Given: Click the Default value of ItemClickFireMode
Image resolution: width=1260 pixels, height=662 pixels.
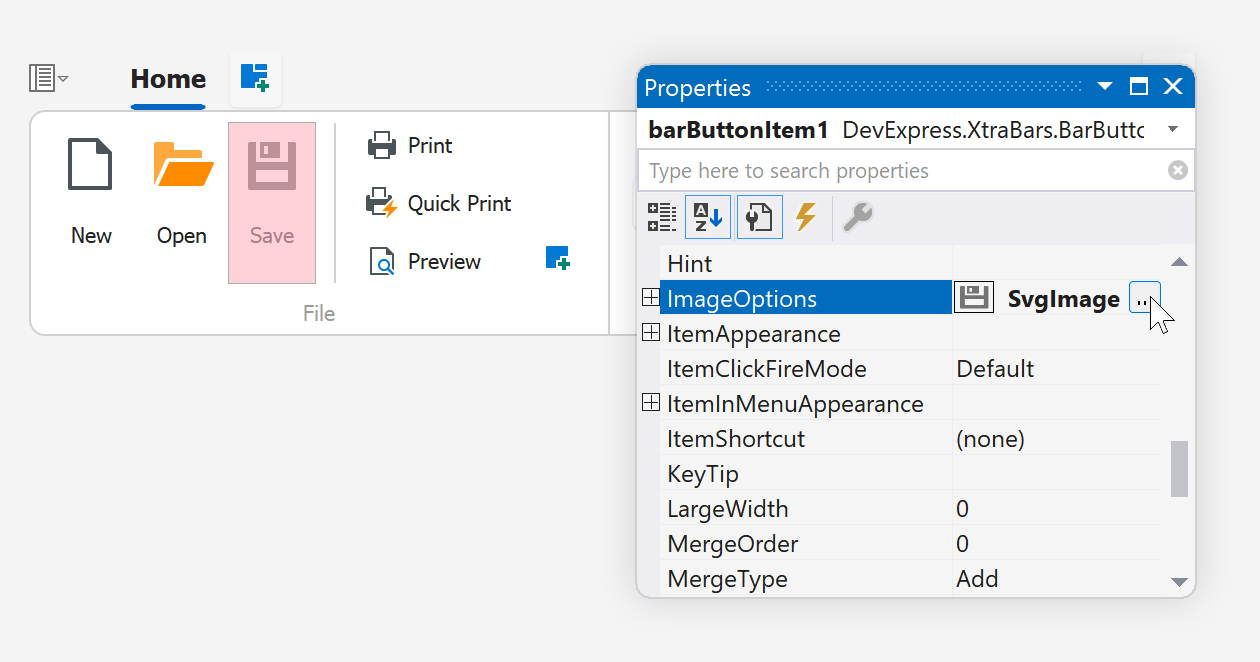Looking at the screenshot, I should coord(995,369).
